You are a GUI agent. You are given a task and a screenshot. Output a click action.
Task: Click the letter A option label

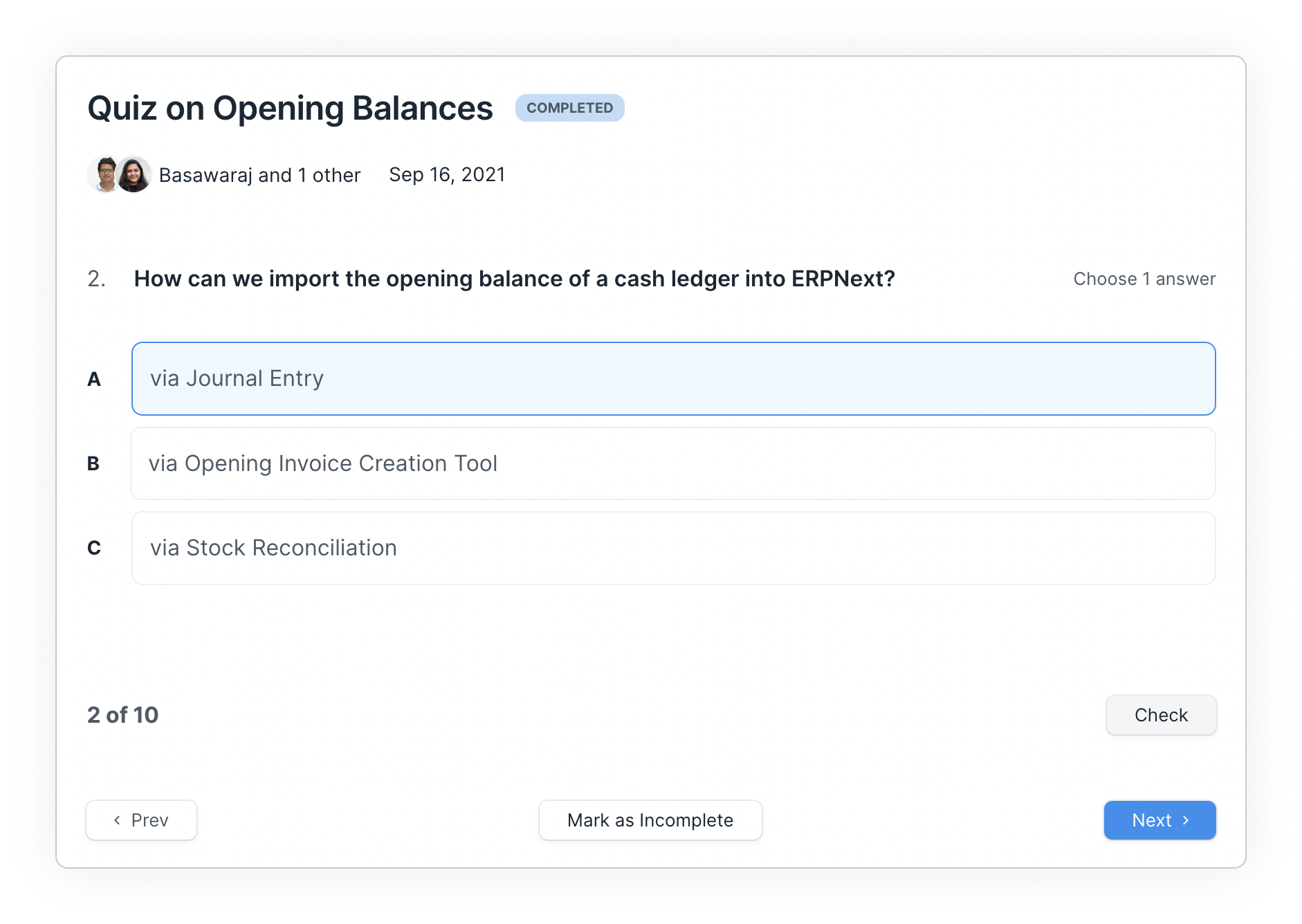(94, 379)
